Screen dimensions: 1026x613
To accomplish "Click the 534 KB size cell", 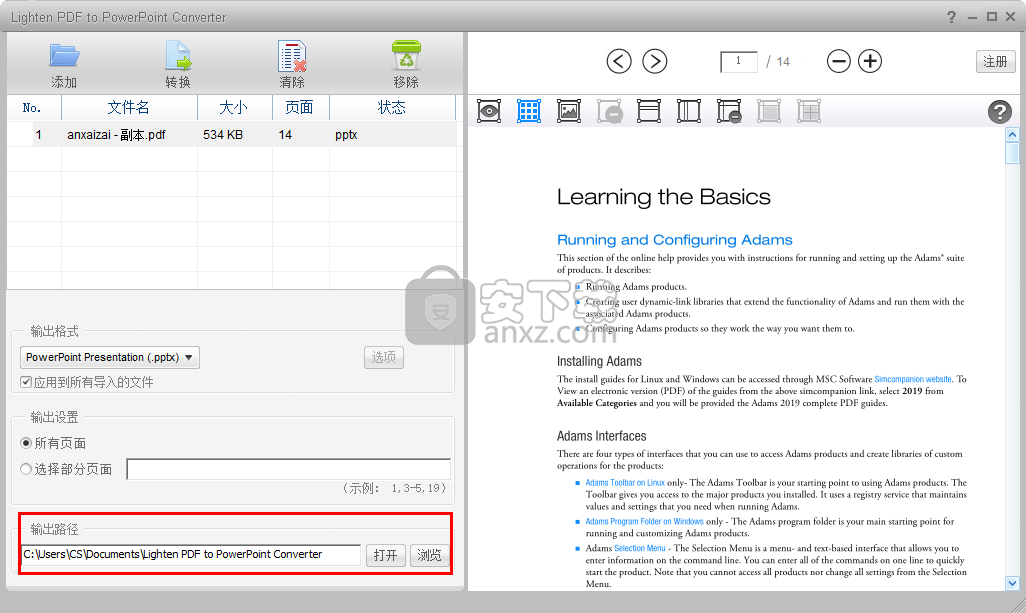I will click(222, 135).
